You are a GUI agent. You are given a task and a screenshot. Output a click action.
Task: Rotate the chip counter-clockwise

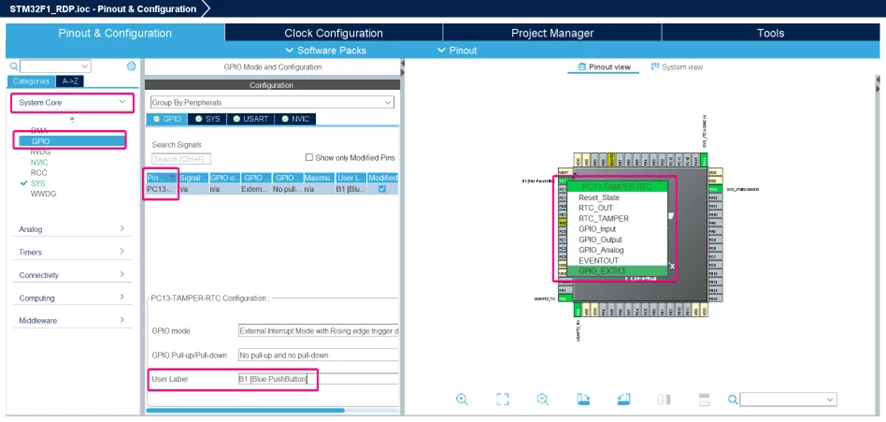tap(624, 399)
